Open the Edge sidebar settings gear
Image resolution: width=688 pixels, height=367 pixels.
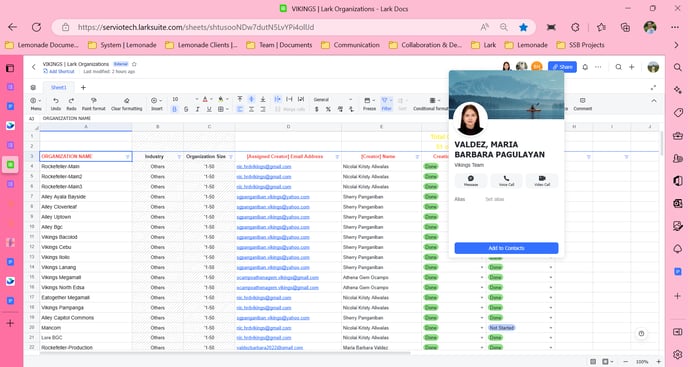(677, 354)
